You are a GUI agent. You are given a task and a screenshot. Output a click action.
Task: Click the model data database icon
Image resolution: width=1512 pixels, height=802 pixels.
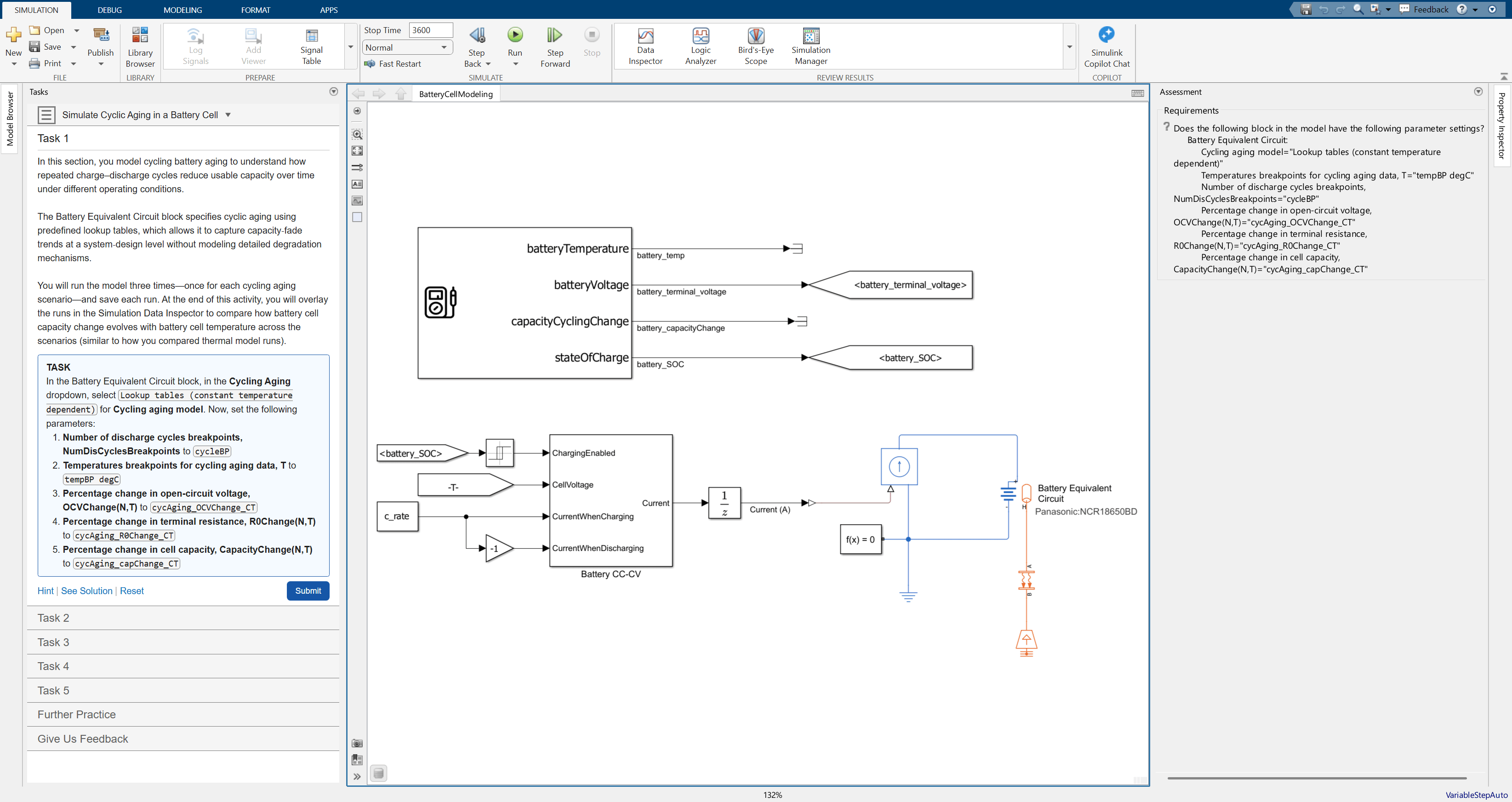coord(379,773)
